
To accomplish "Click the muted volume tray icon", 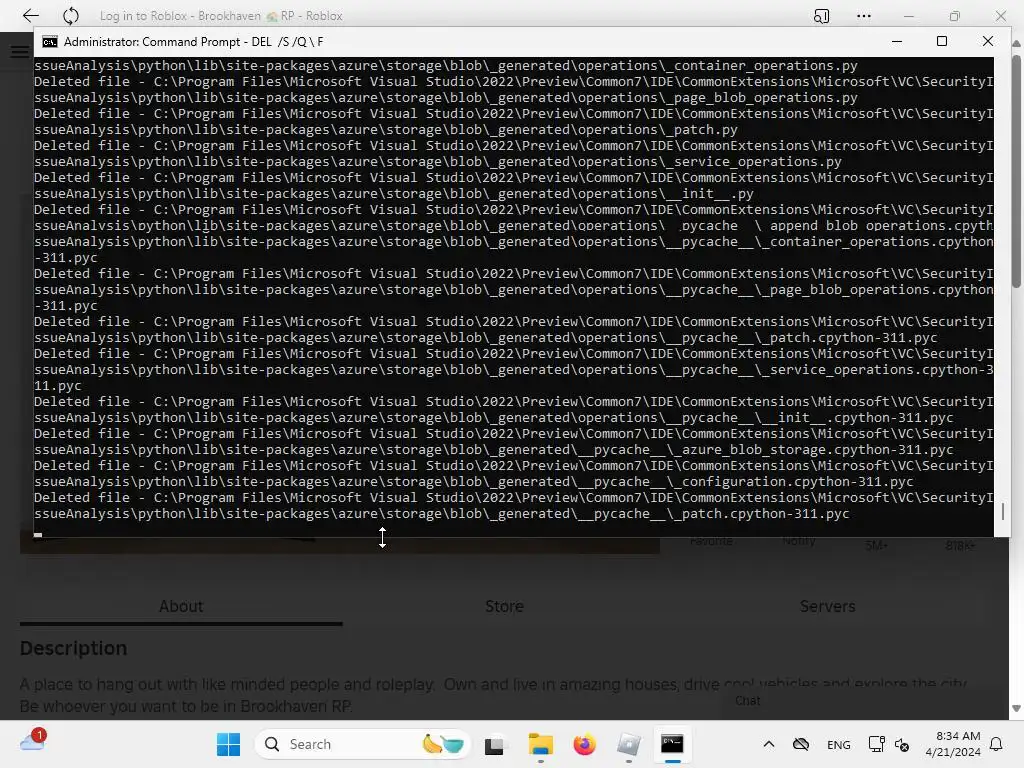I will pyautogui.click(x=902, y=745).
